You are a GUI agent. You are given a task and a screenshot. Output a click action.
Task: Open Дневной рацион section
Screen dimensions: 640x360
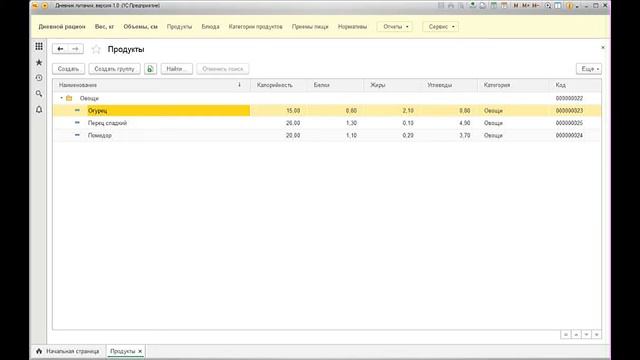click(62, 27)
